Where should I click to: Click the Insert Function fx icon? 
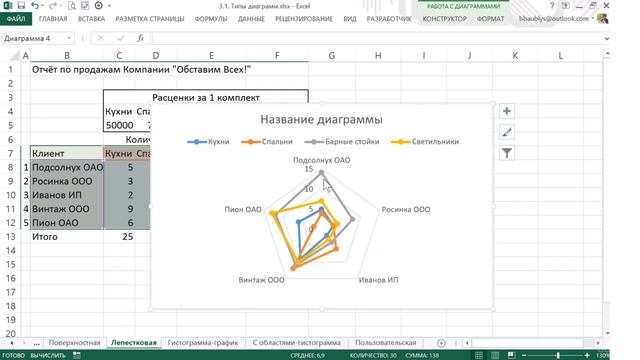coord(140,38)
